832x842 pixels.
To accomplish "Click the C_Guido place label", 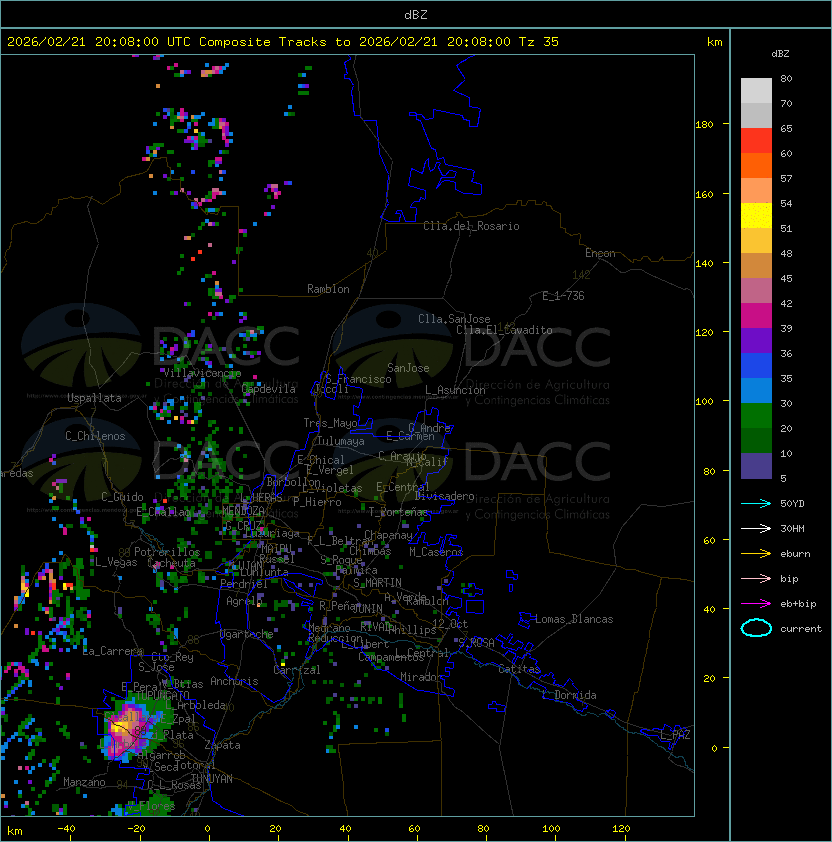I will click(122, 497).
